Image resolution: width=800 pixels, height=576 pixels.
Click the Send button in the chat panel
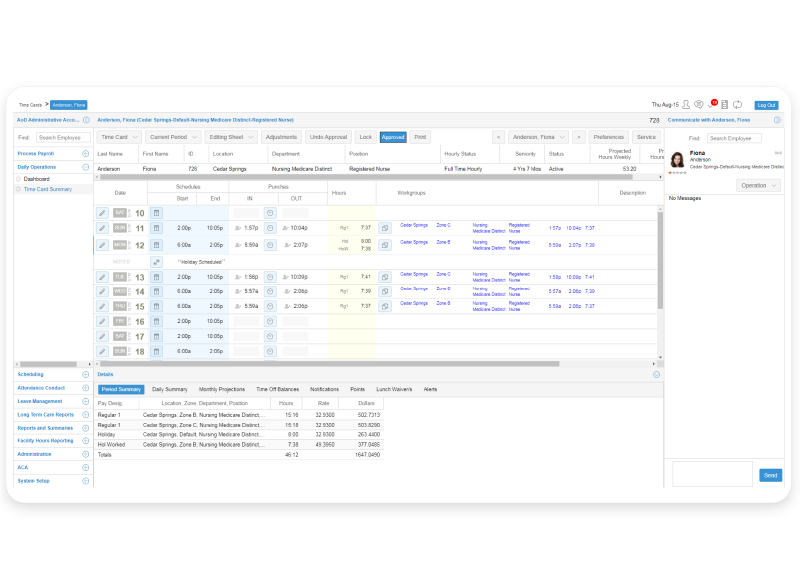point(769,475)
